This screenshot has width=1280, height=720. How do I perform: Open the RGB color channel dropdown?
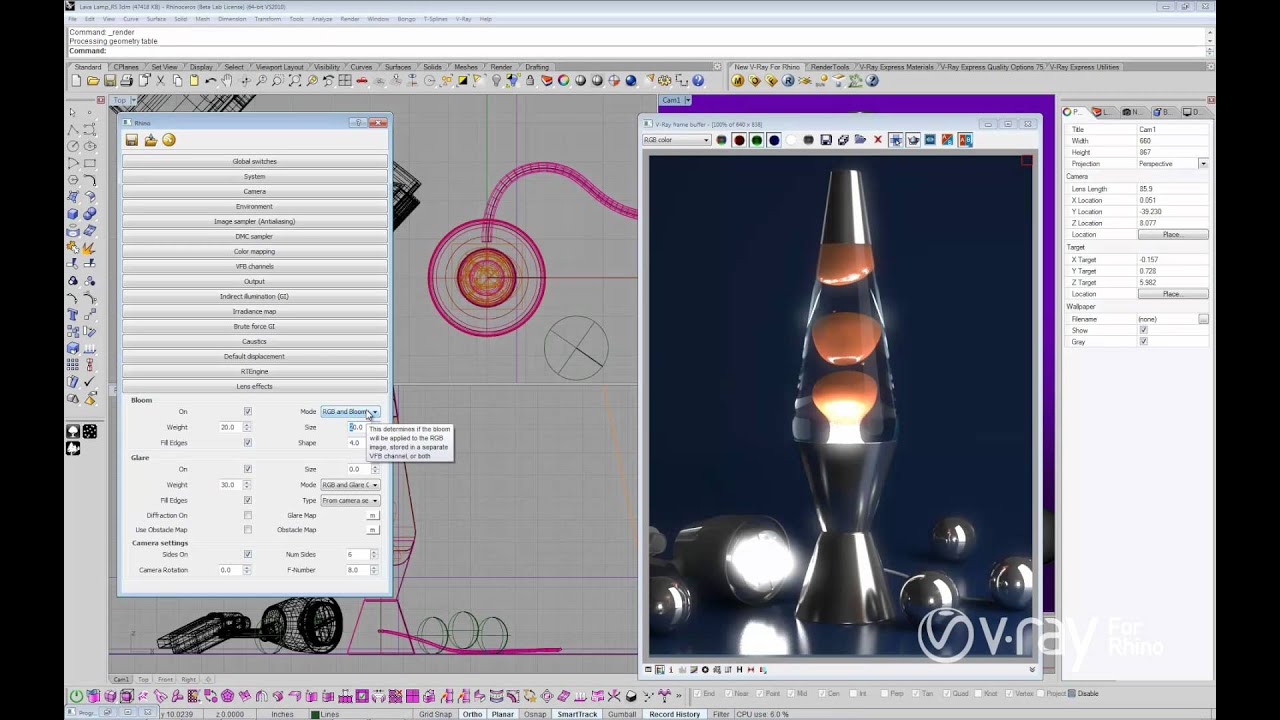[x=677, y=140]
